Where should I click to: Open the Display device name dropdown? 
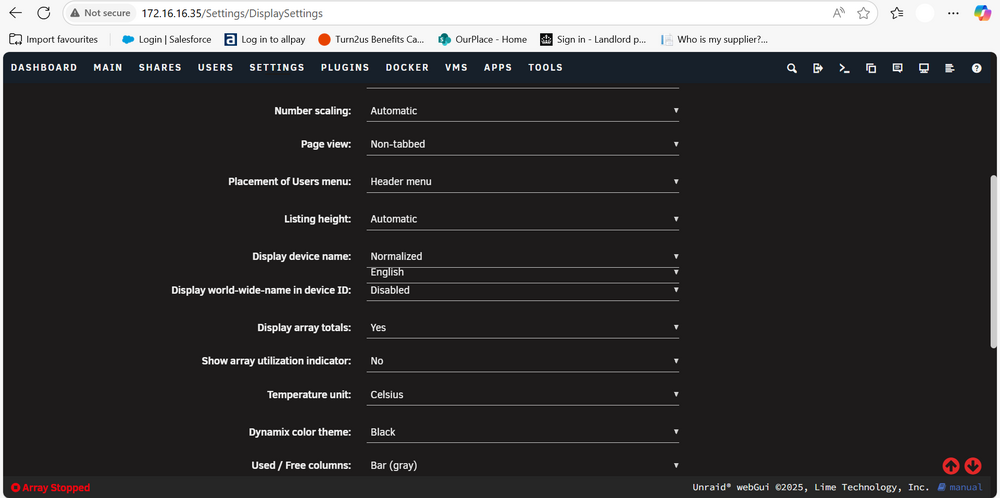coord(524,256)
